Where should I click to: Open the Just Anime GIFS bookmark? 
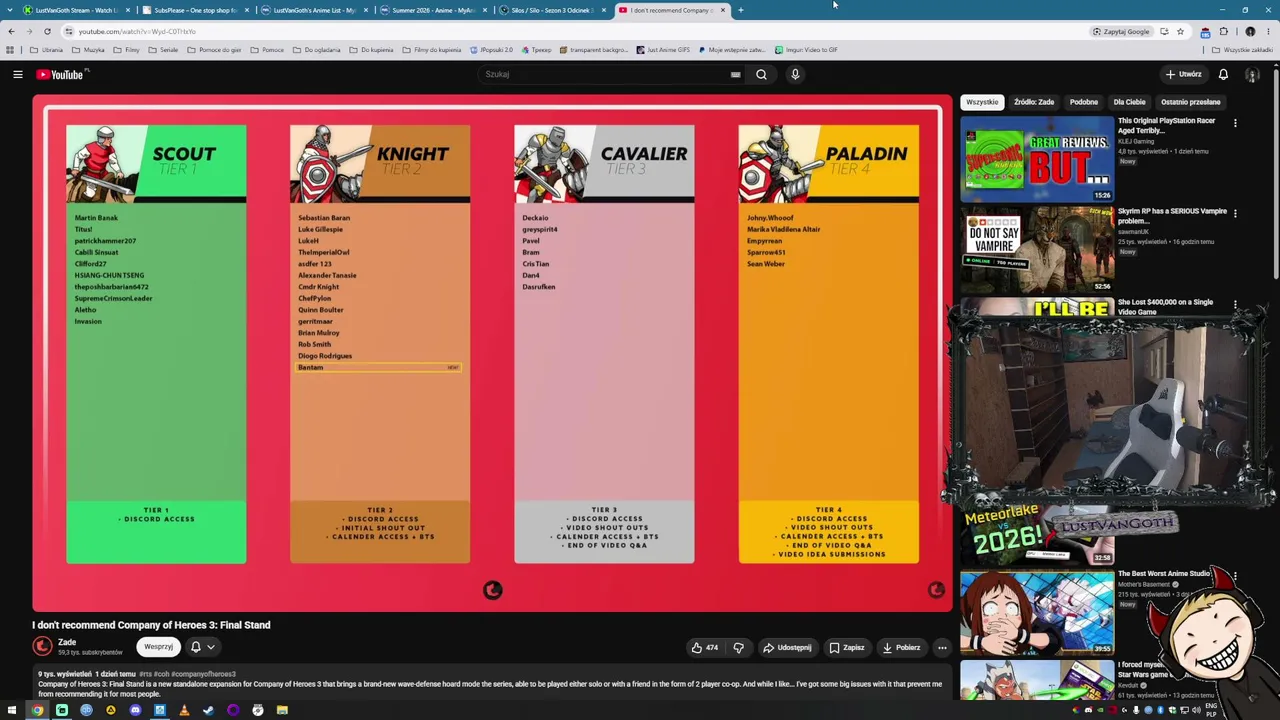[663, 50]
